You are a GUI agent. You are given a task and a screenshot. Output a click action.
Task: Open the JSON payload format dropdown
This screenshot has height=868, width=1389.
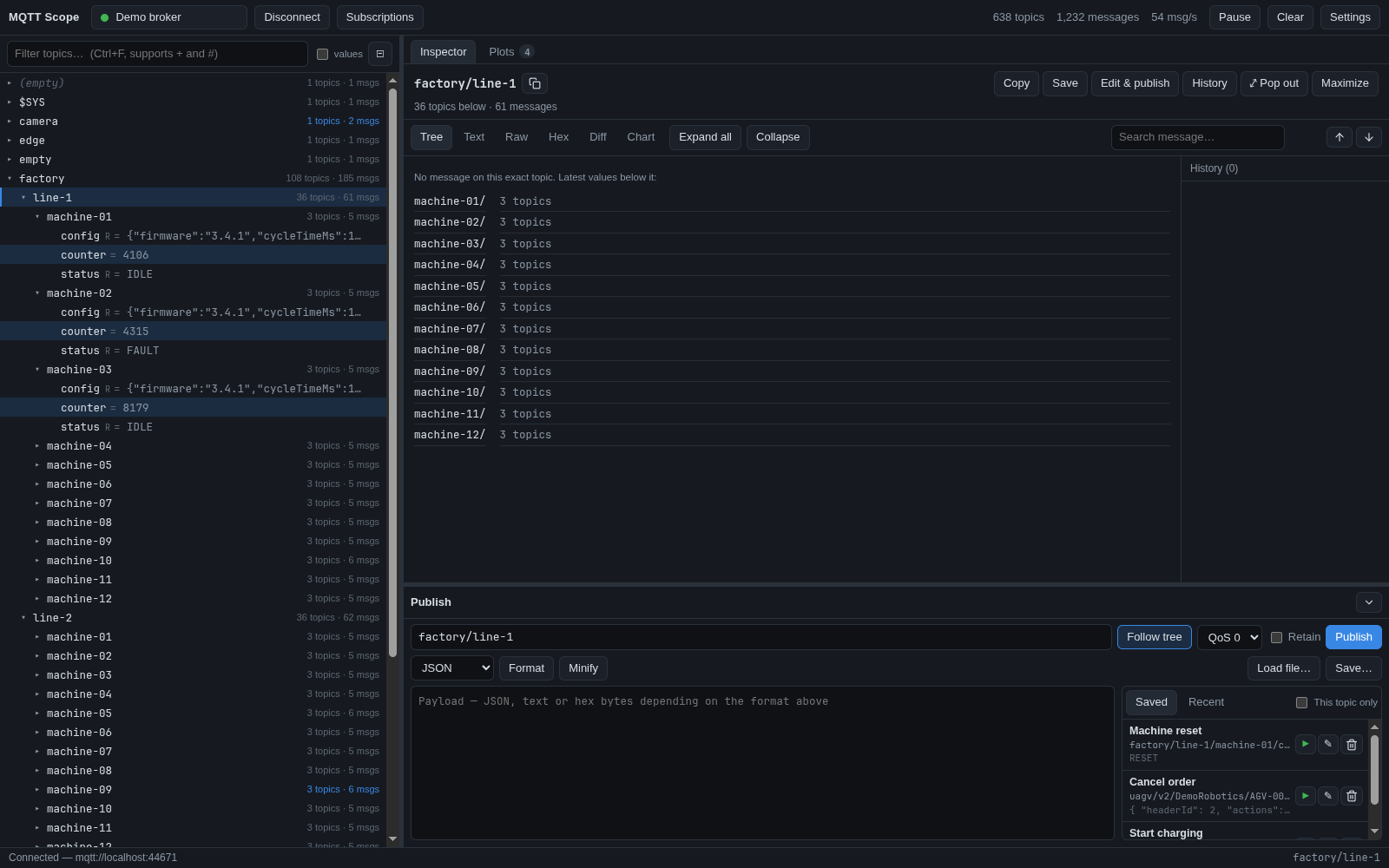pyautogui.click(x=452, y=668)
